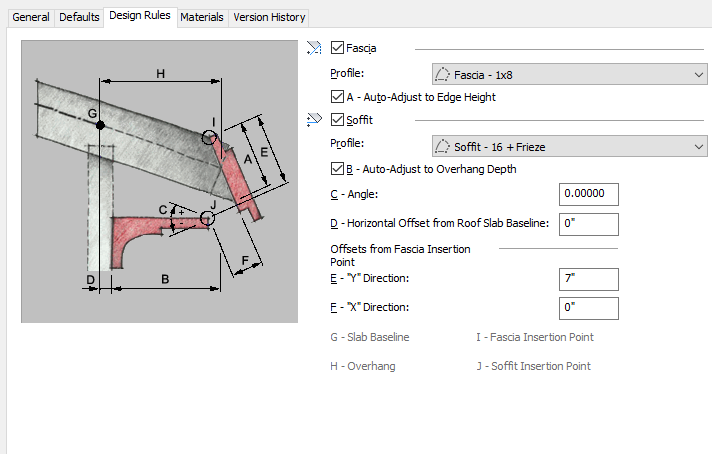
Task: Click the roof fascia soffit diagram image
Action: [x=159, y=182]
